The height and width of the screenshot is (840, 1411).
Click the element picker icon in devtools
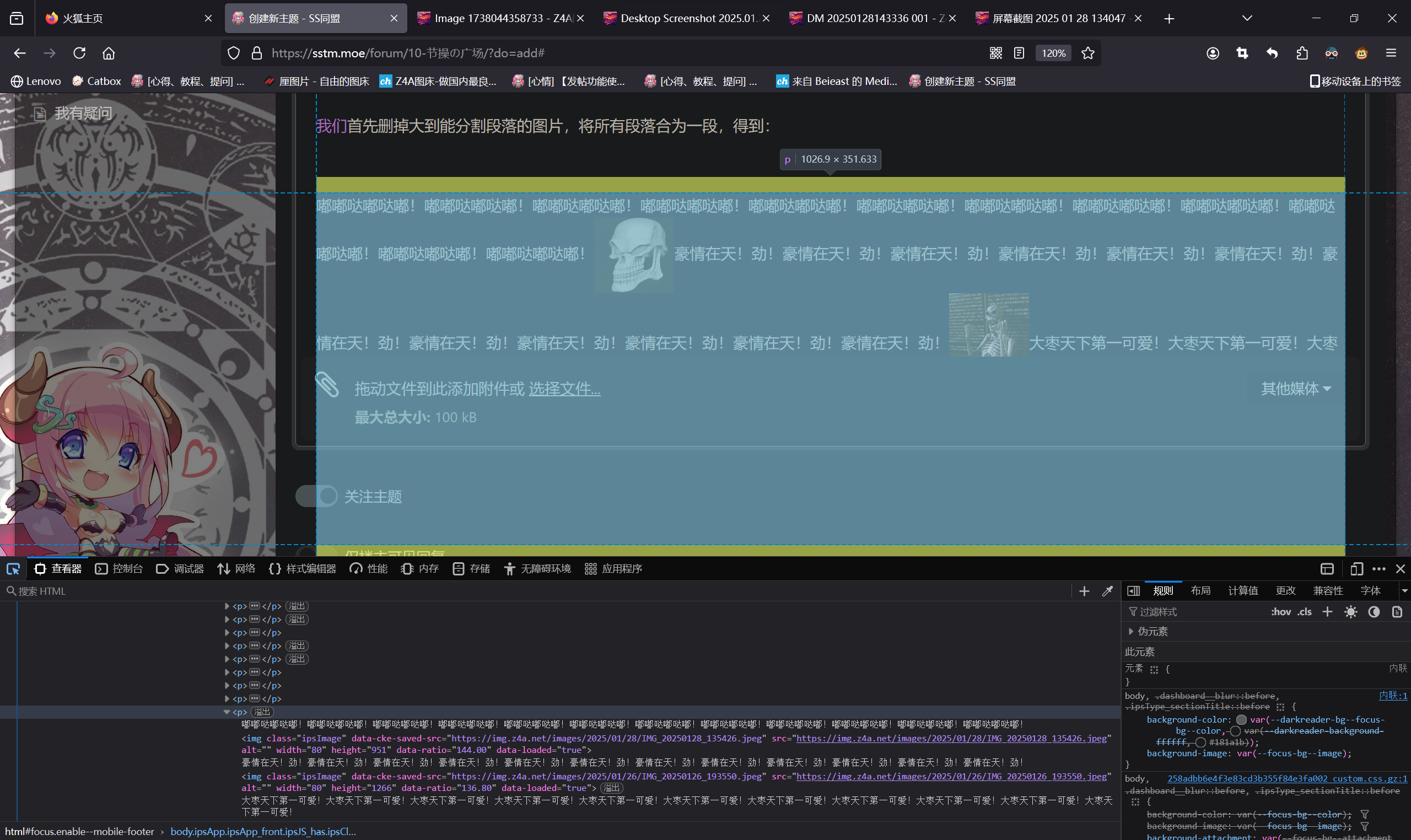point(13,568)
